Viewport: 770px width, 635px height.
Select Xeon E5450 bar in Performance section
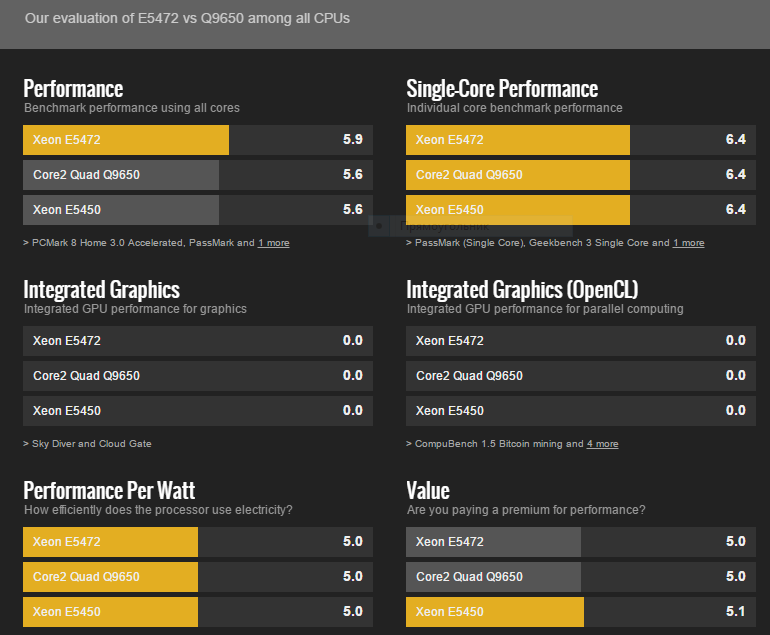pos(198,210)
